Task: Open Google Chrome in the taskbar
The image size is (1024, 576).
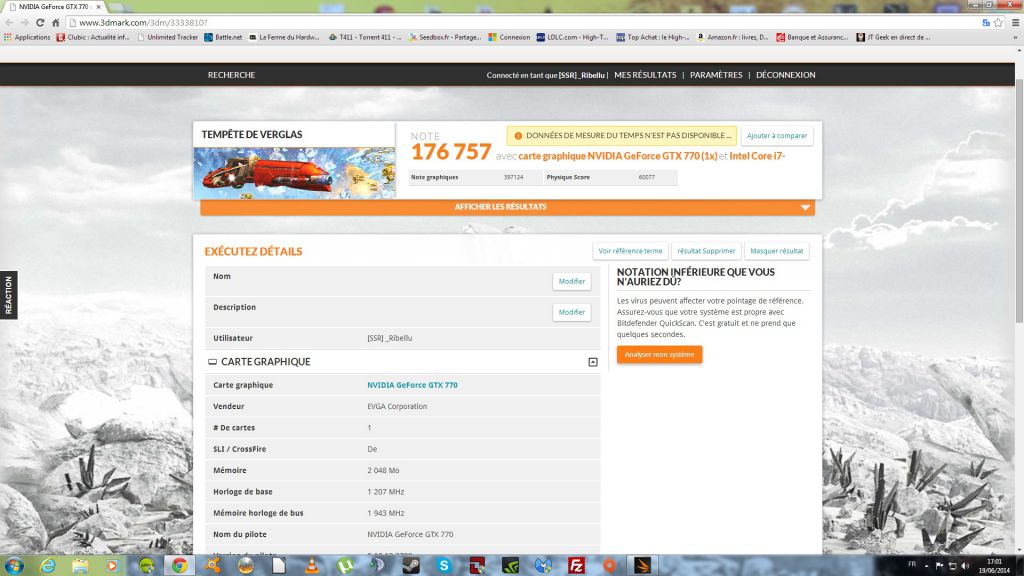Action: pyautogui.click(x=179, y=566)
